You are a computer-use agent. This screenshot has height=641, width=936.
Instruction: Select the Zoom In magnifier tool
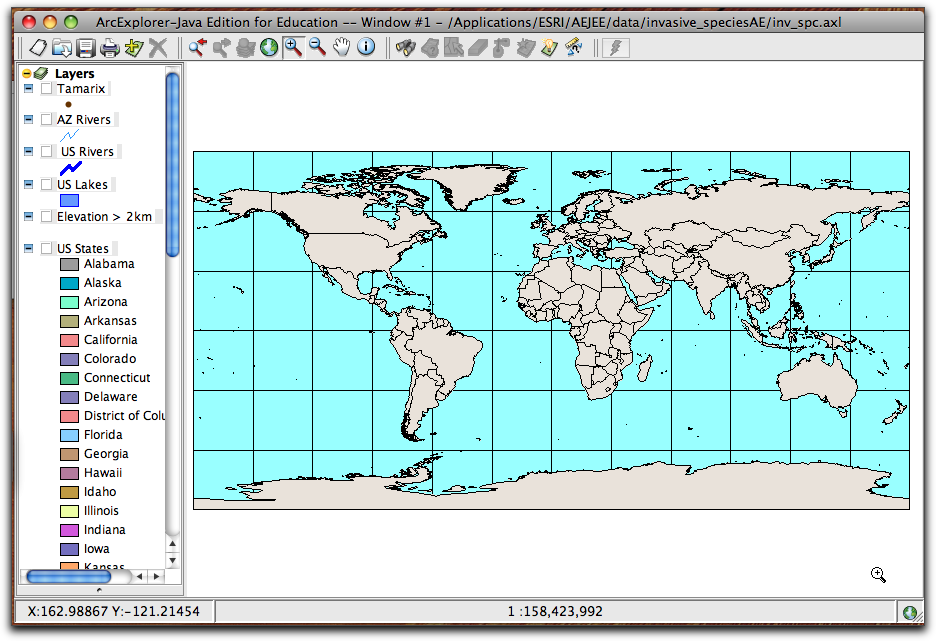pyautogui.click(x=293, y=46)
